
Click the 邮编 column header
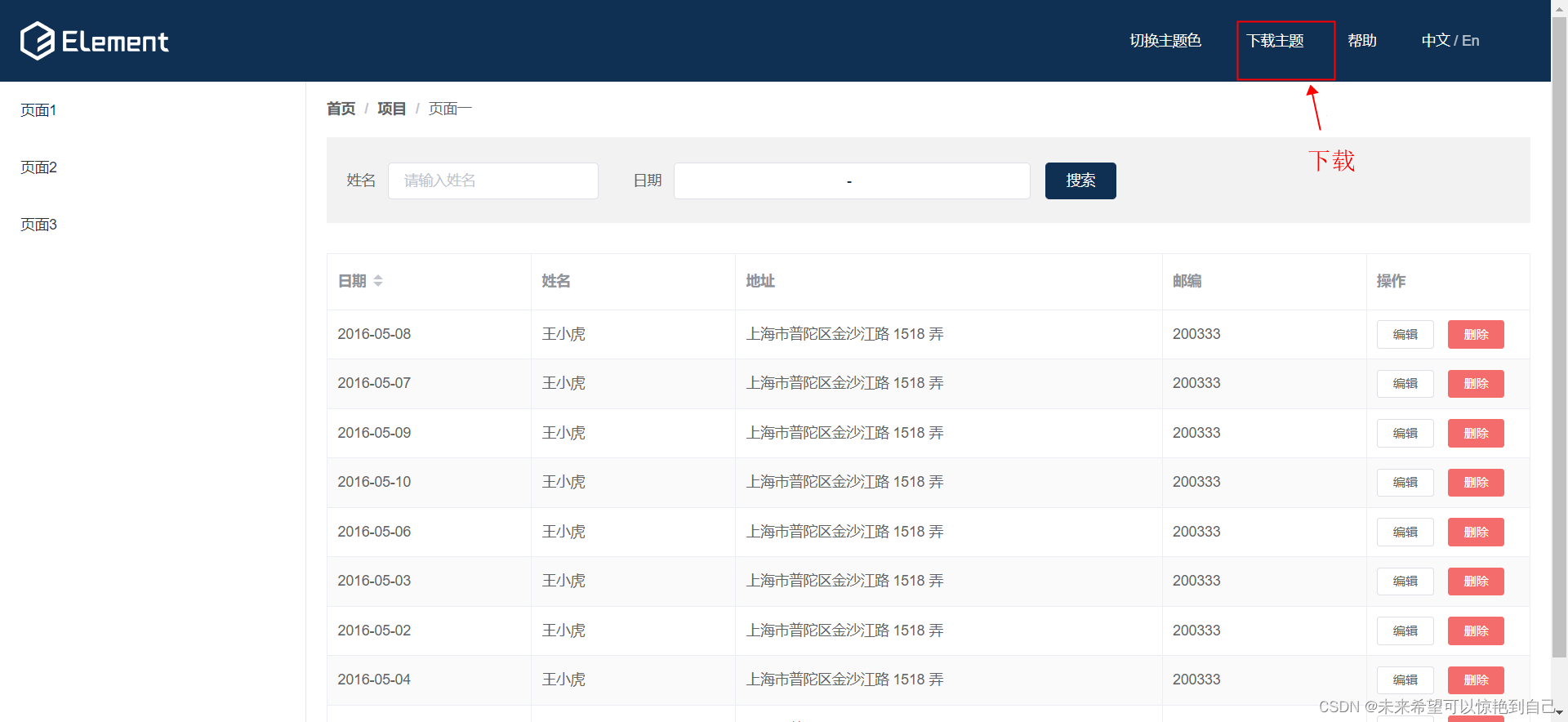coord(1187,281)
